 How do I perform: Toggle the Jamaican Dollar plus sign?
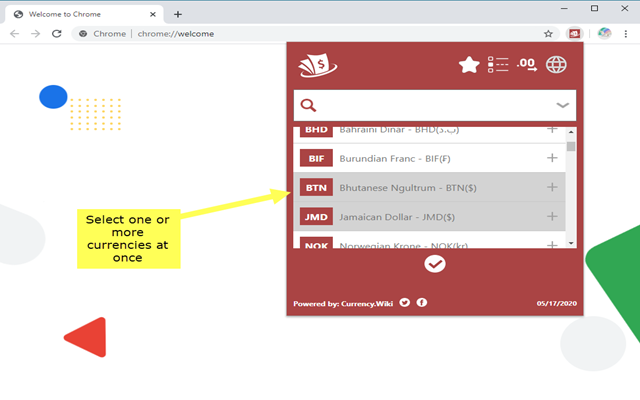click(552, 216)
